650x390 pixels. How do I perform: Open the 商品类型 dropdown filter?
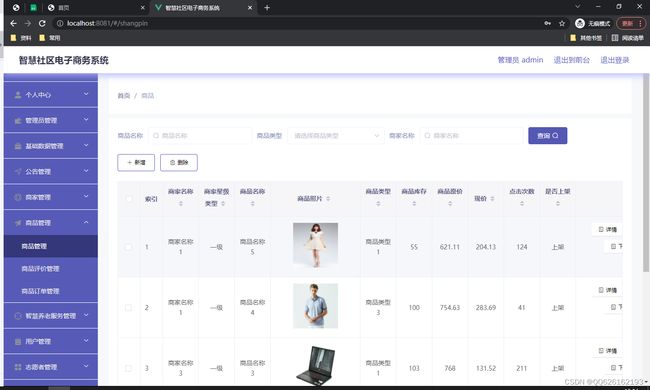click(x=335, y=136)
